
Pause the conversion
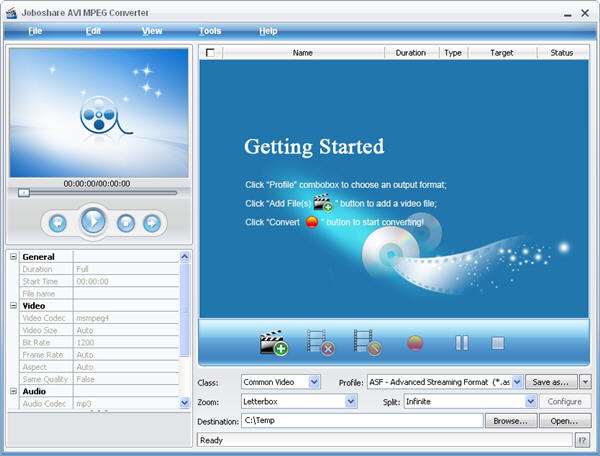coord(462,343)
